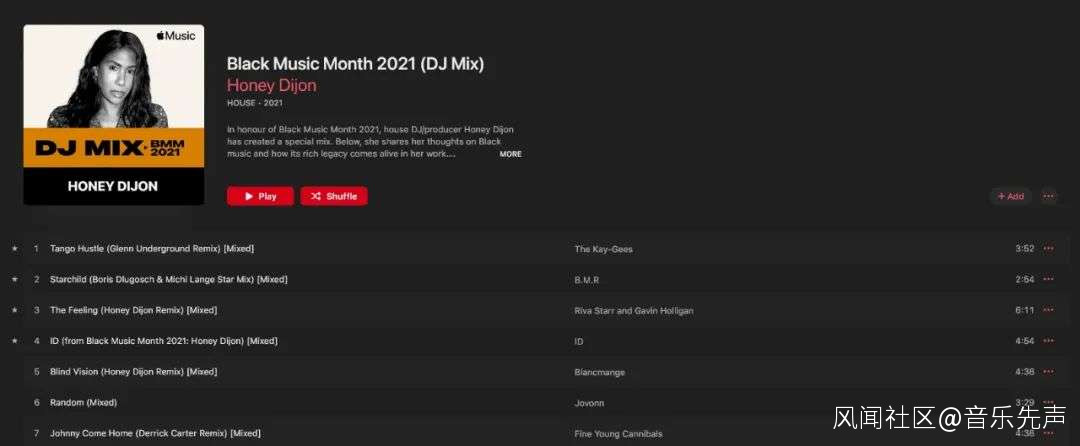
Task: Add the album to library
Action: pyautogui.click(x=1010, y=196)
